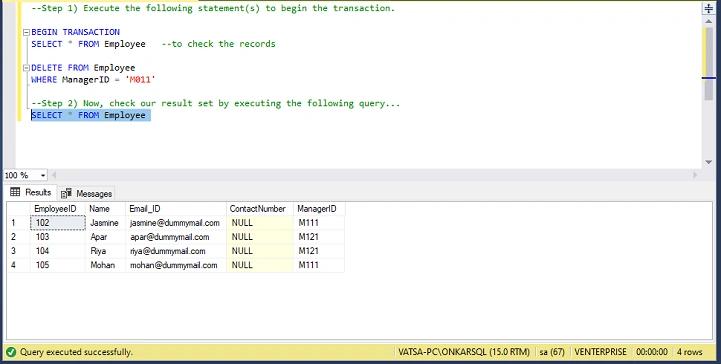This screenshot has width=721, height=364.
Task: Click the split editor window icon
Action: click(x=709, y=9)
